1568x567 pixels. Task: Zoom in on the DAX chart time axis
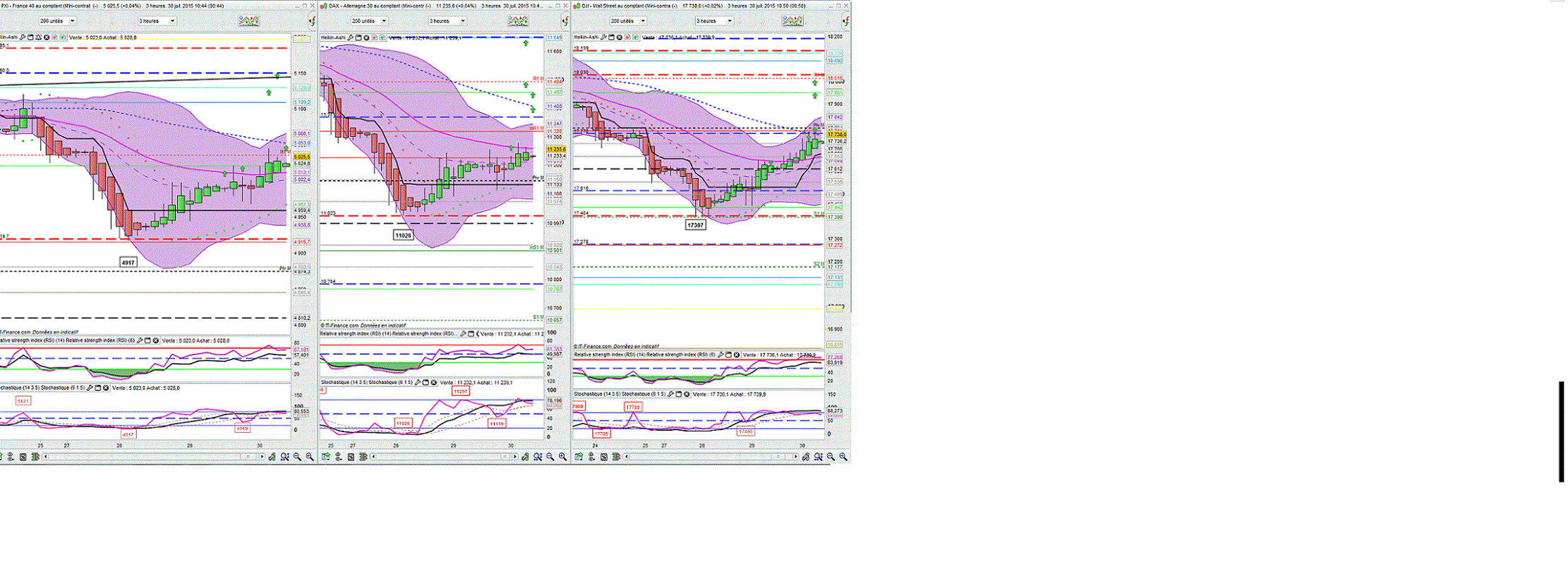[x=562, y=457]
